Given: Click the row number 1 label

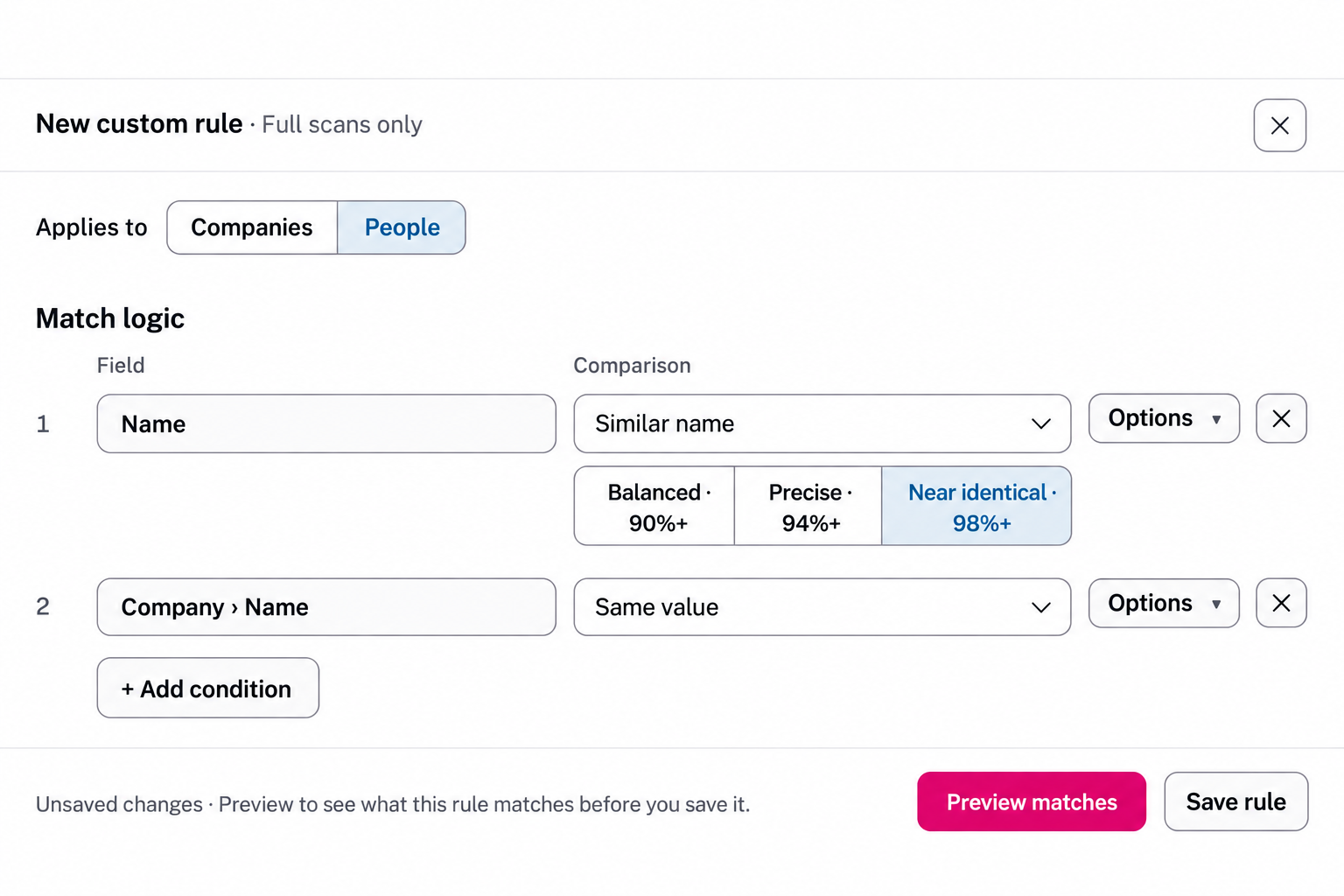Looking at the screenshot, I should pos(43,424).
